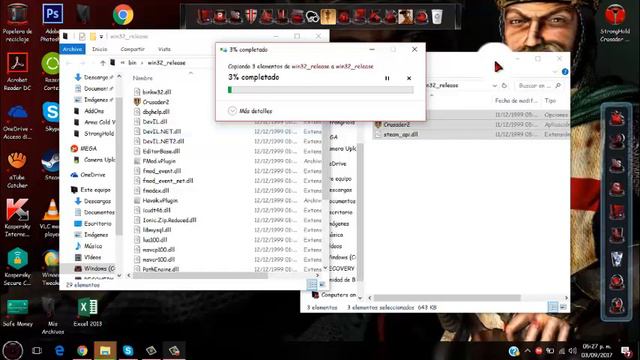
Task: Select Windows (C:) drive in left pane
Action: 99,269
